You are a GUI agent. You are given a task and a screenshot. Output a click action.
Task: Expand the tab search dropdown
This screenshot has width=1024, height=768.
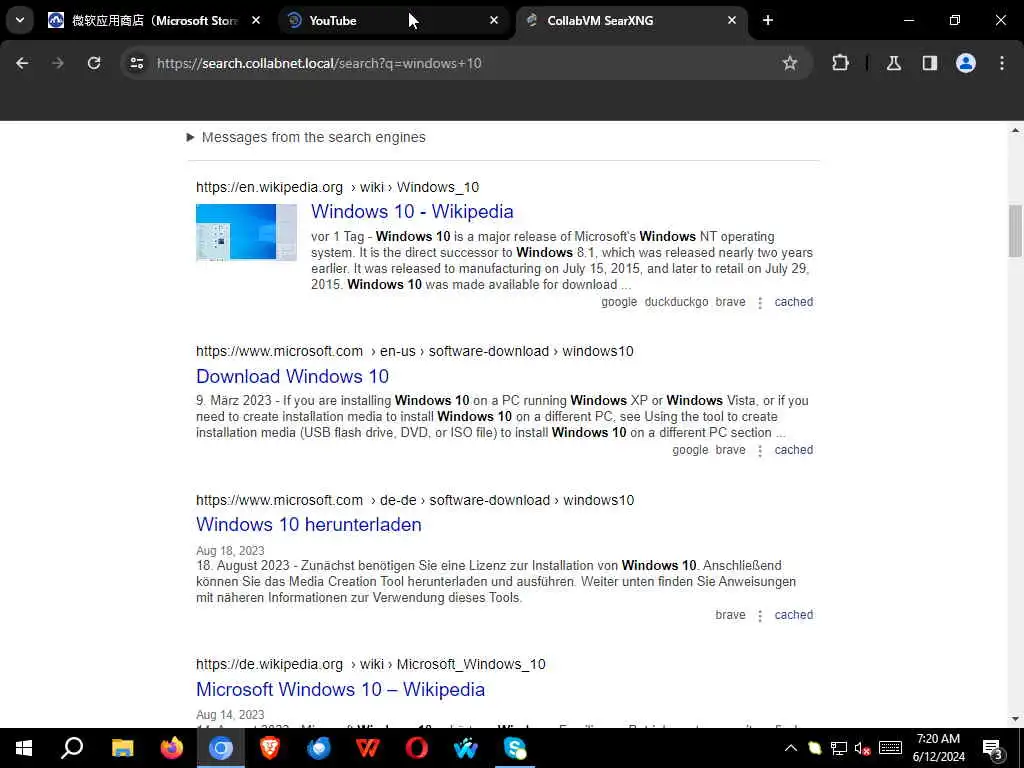click(x=20, y=20)
